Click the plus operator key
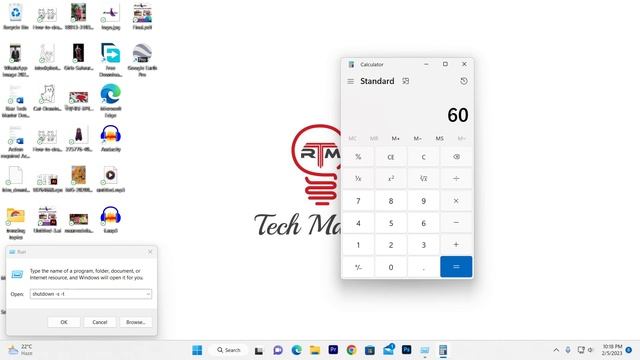The height and width of the screenshot is (360, 640). click(456, 245)
